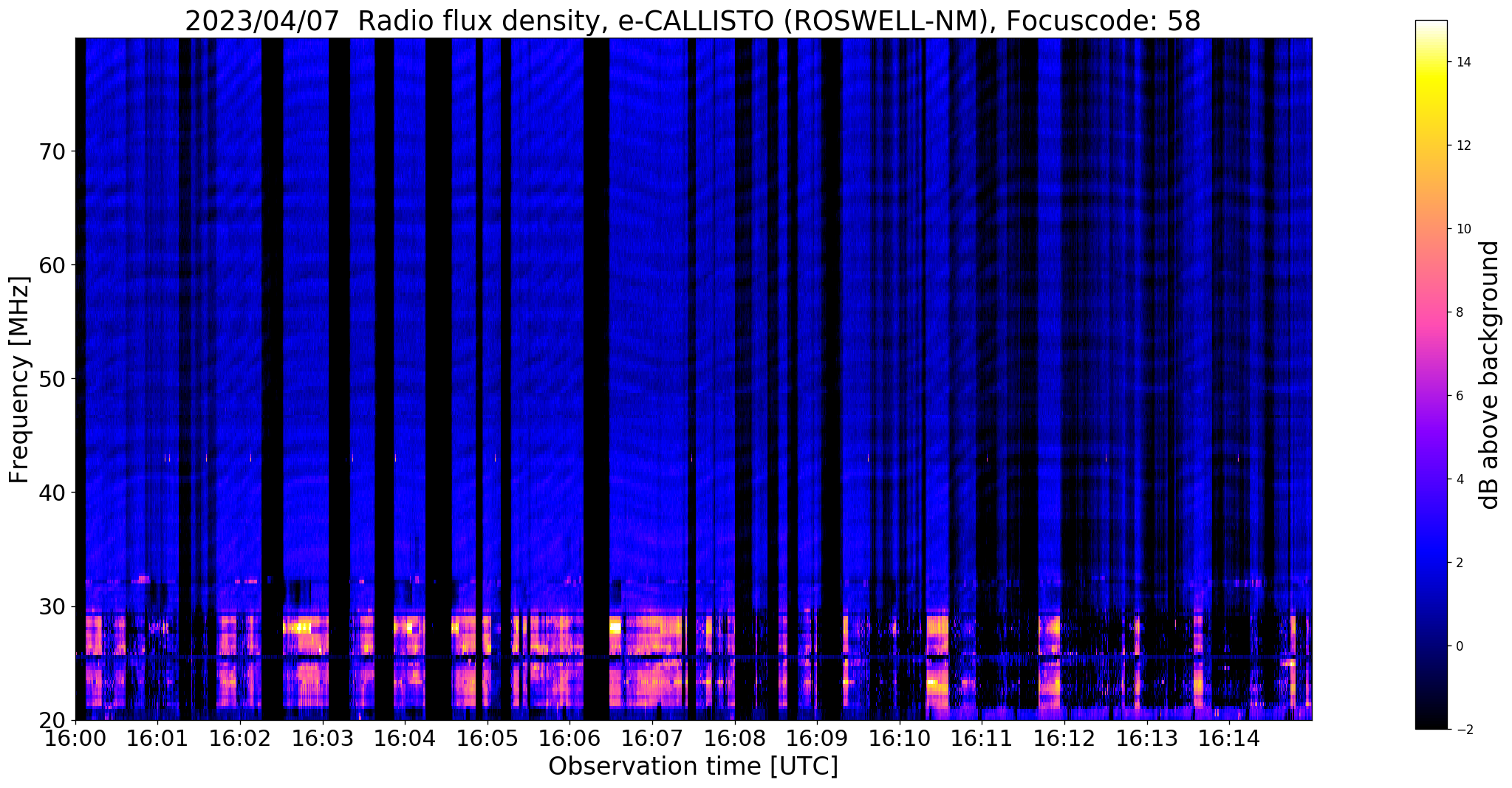Click the colorbar tick label 8
This screenshot has width=1512, height=788.
pyautogui.click(x=1459, y=312)
